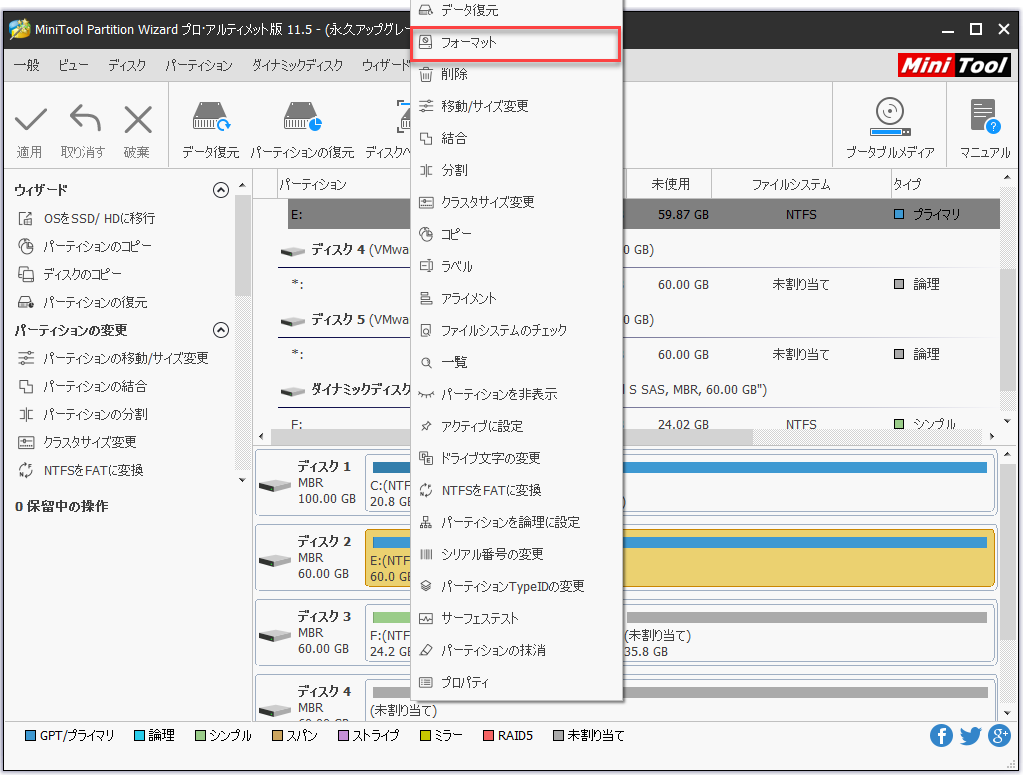Choose Change Serial Number (シリアル番号の変更)

click(x=516, y=554)
